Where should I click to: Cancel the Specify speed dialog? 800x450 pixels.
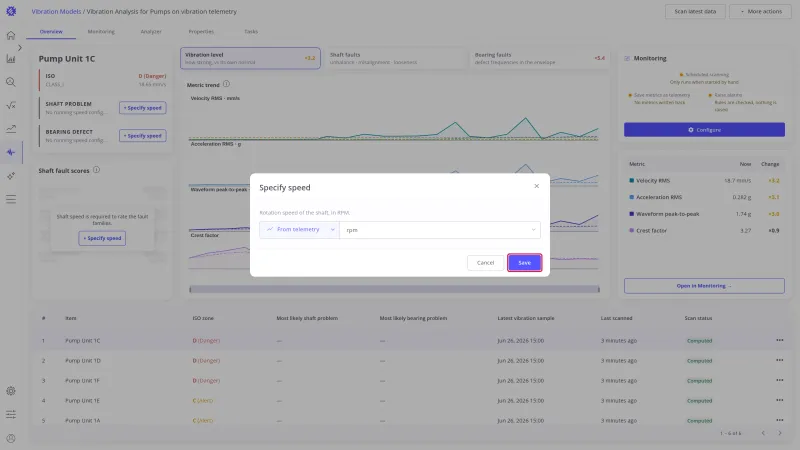485,263
